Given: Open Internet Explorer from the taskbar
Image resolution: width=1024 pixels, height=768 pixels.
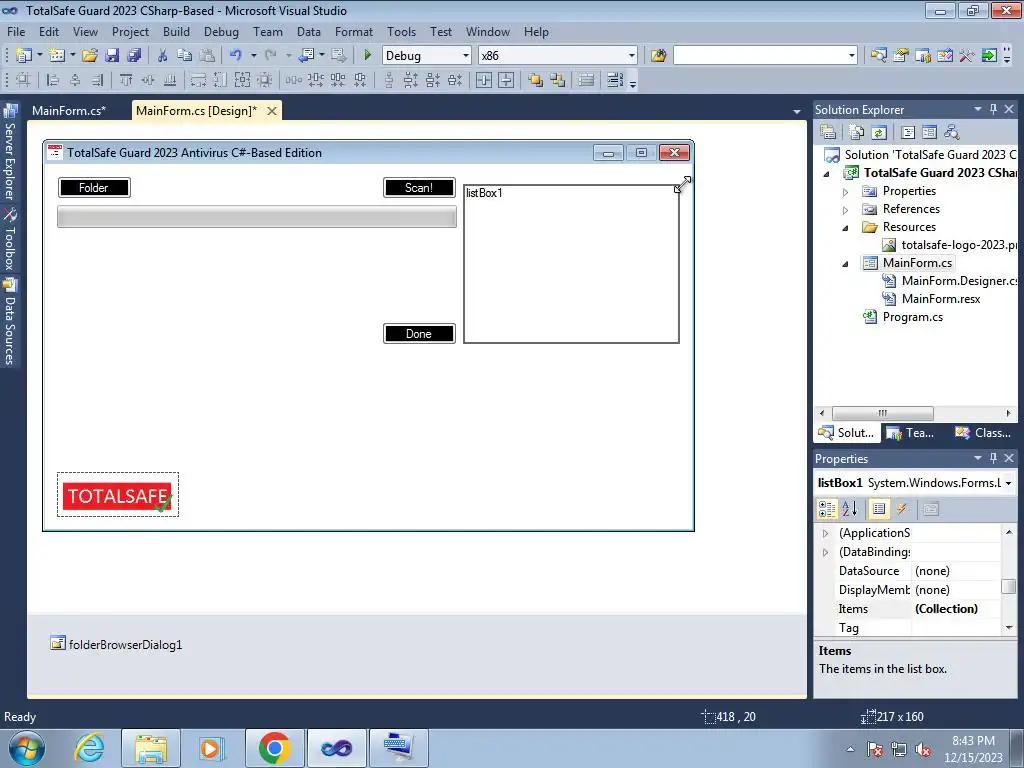Looking at the screenshot, I should 89,748.
